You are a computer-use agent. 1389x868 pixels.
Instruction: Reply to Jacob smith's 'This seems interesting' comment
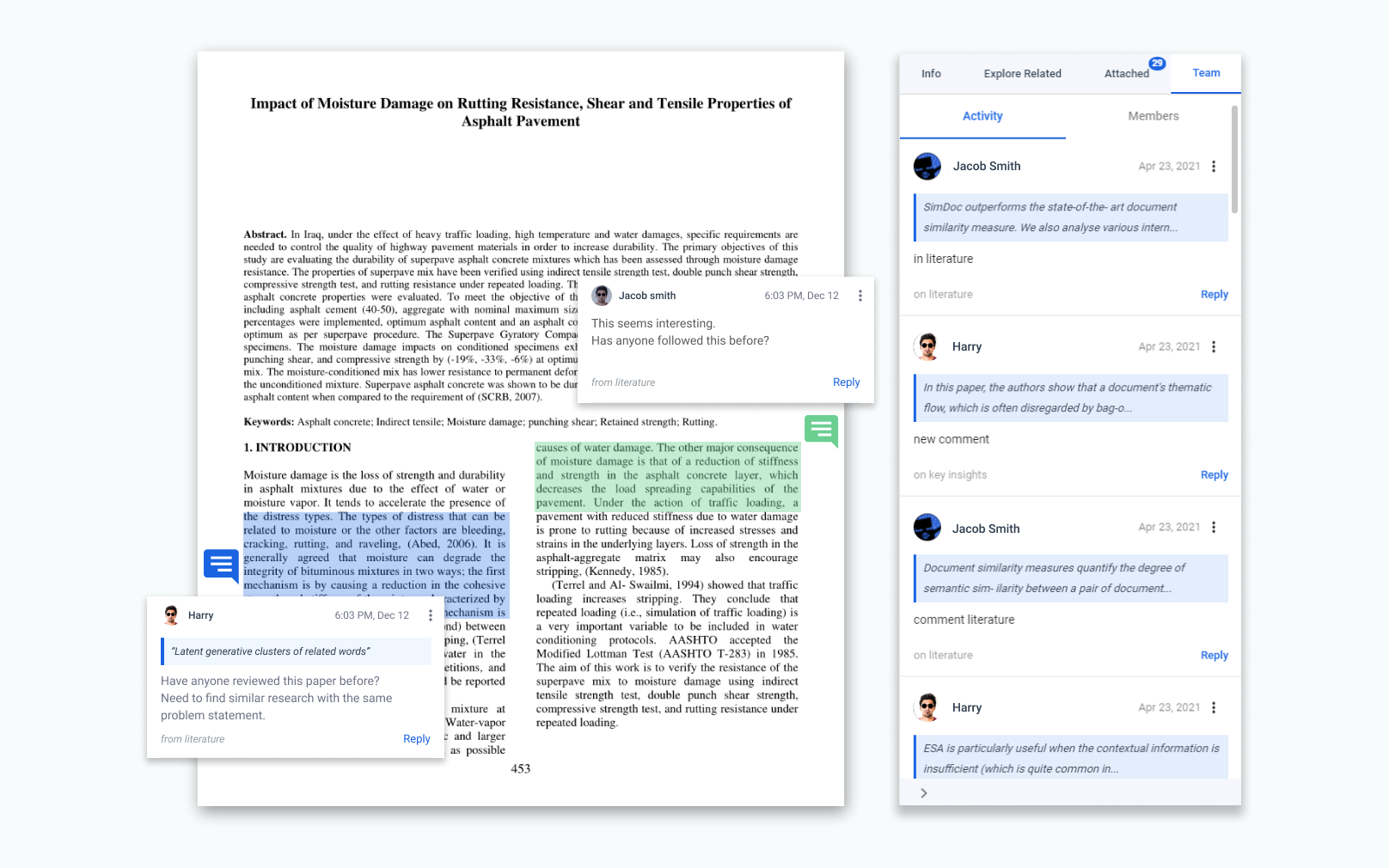click(x=846, y=382)
